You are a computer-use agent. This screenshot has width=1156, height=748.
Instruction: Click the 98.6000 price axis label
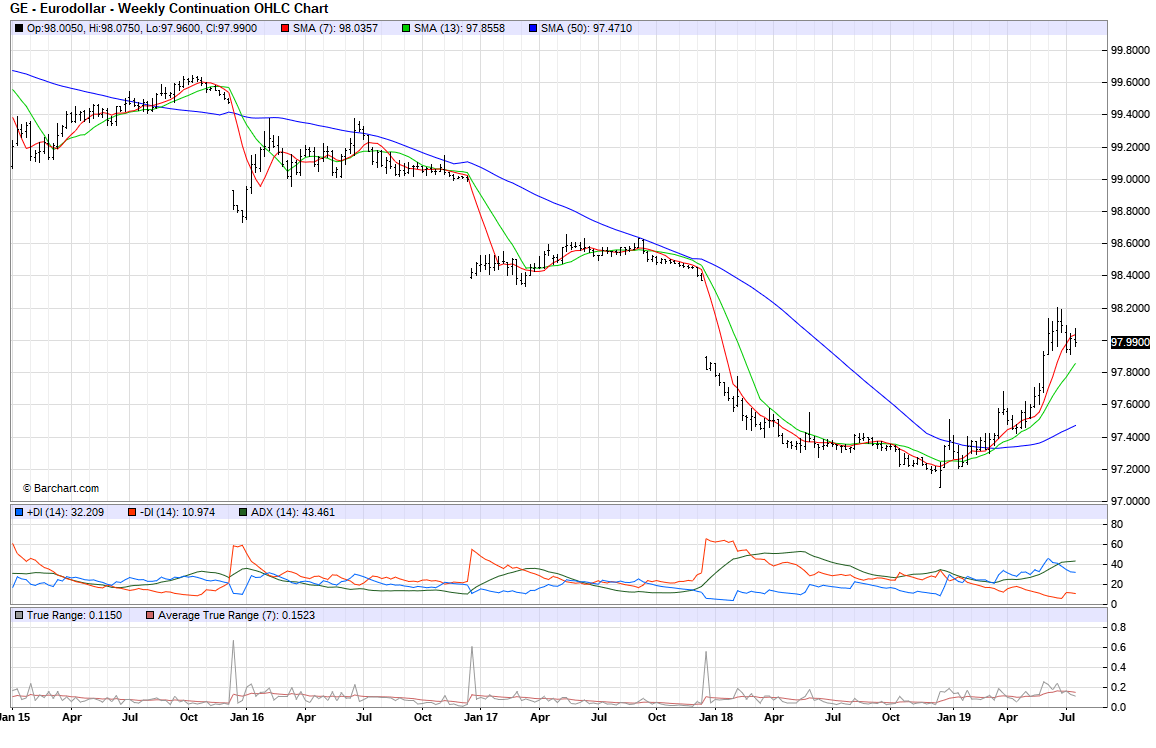coord(1130,243)
